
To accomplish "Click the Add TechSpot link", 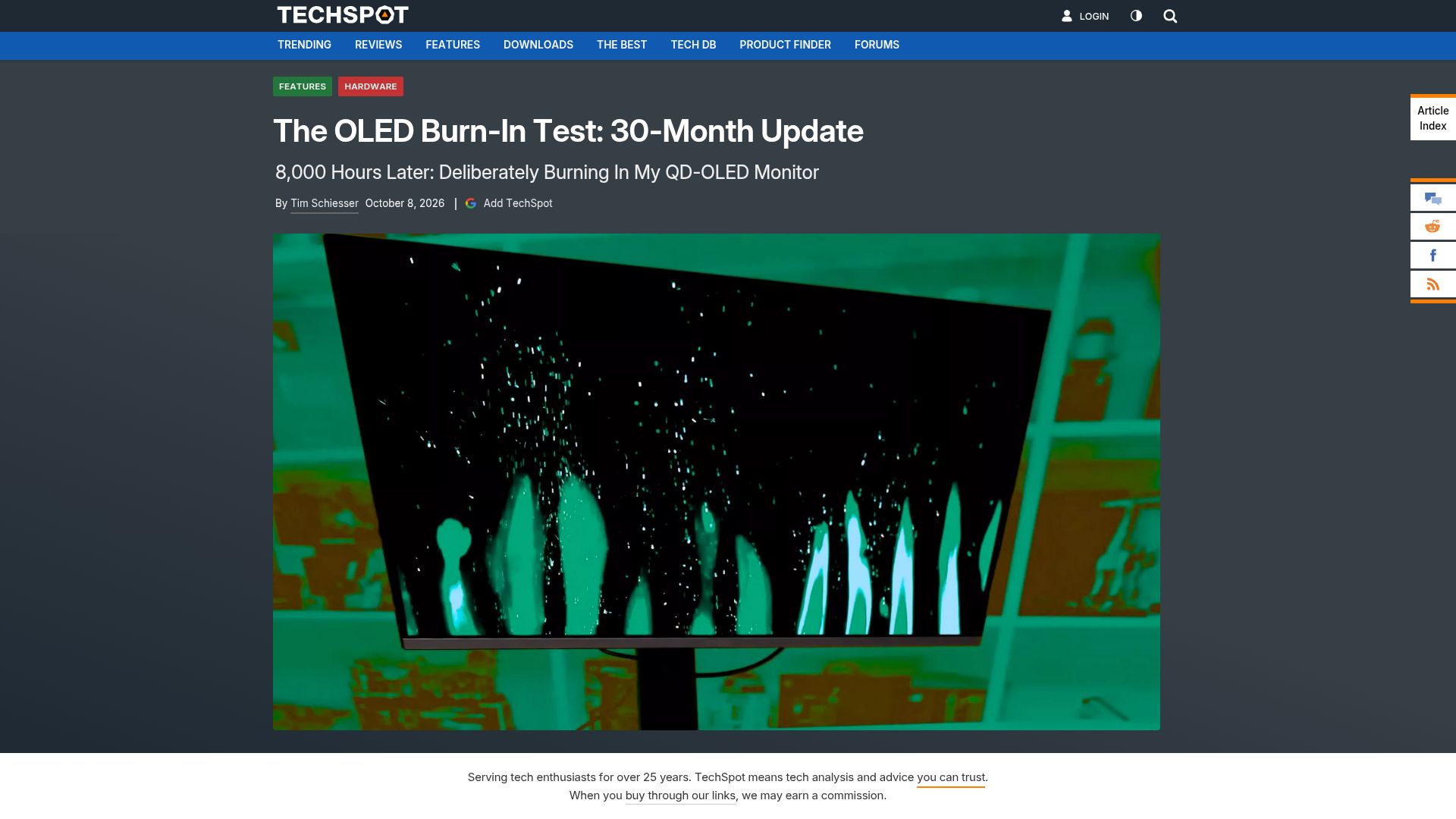I will [x=518, y=203].
